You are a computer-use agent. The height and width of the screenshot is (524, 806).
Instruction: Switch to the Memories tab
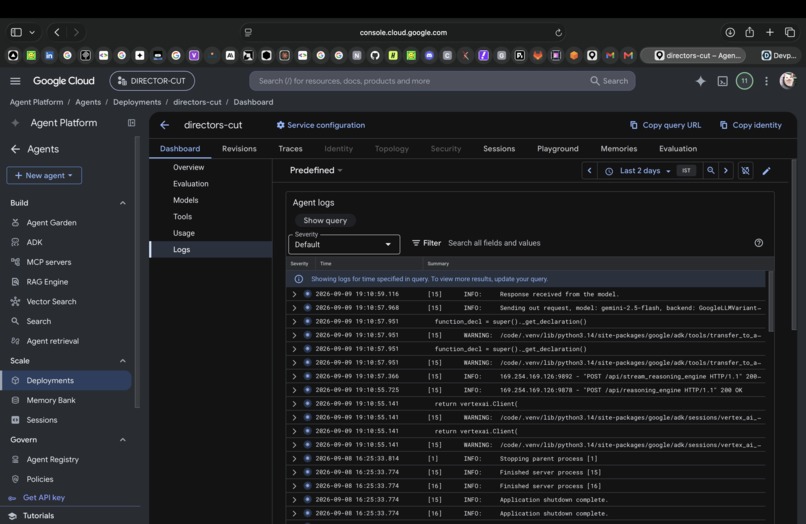pos(618,149)
